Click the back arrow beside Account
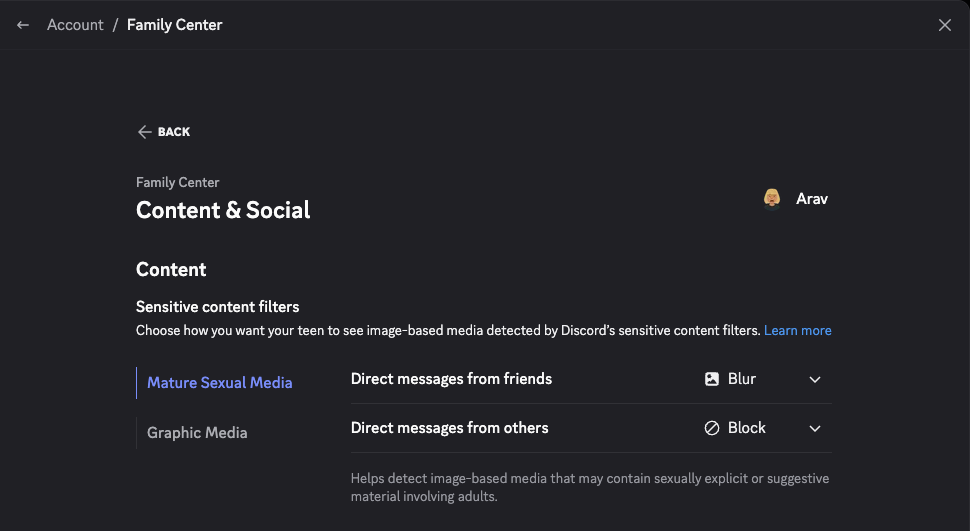 coord(23,25)
